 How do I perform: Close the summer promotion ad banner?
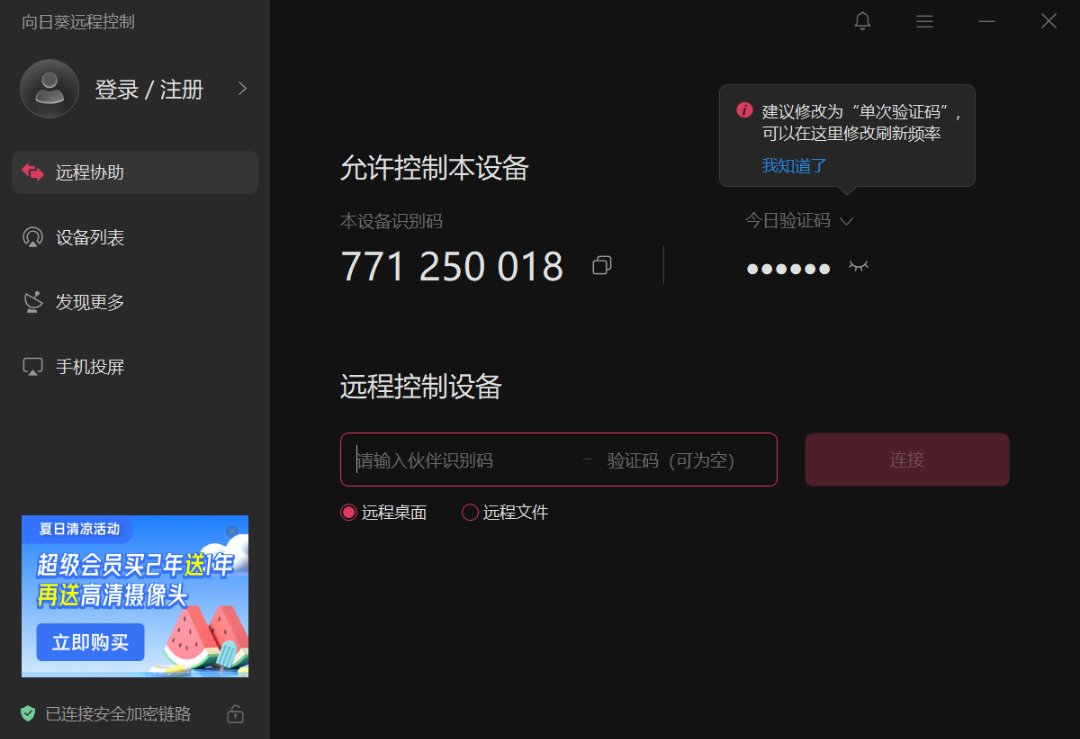coord(233,530)
